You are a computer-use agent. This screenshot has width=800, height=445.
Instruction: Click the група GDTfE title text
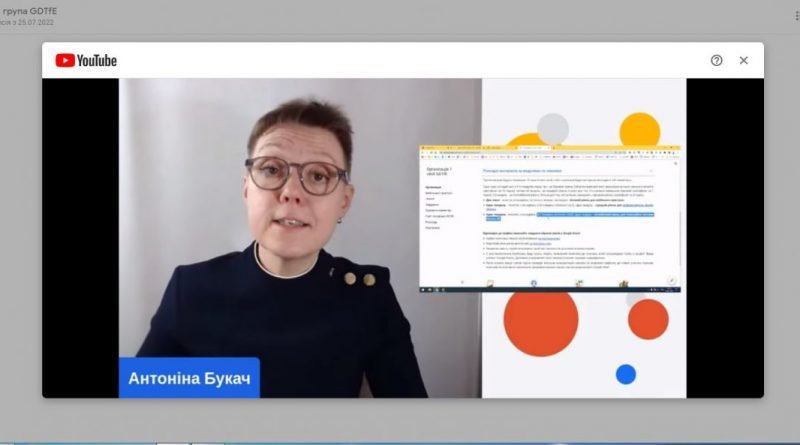30,11
